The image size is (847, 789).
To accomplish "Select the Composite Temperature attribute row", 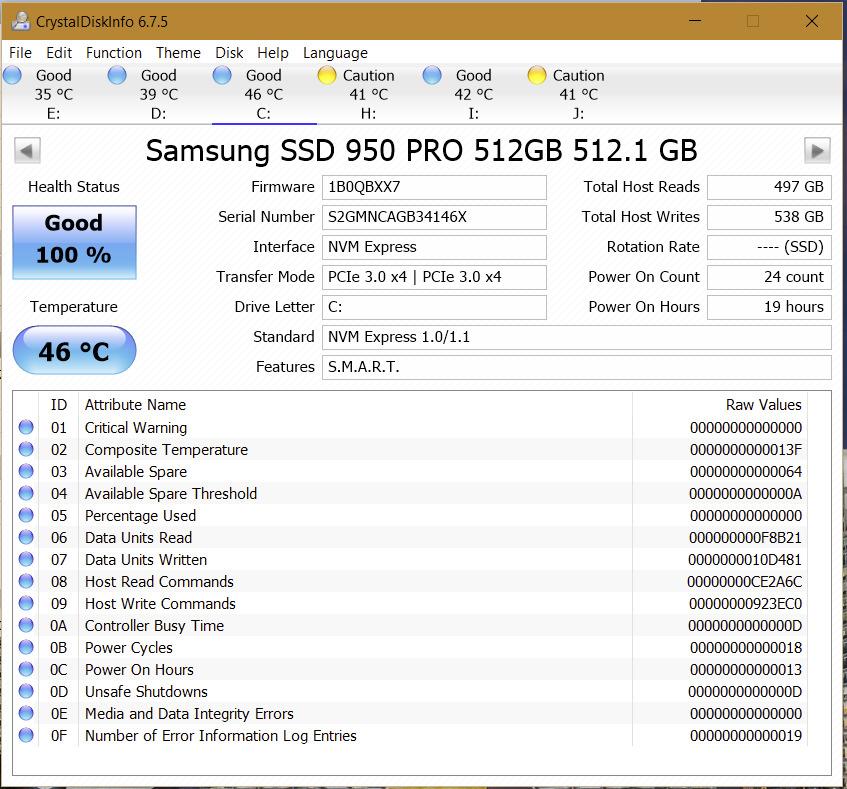I will pyautogui.click(x=166, y=450).
